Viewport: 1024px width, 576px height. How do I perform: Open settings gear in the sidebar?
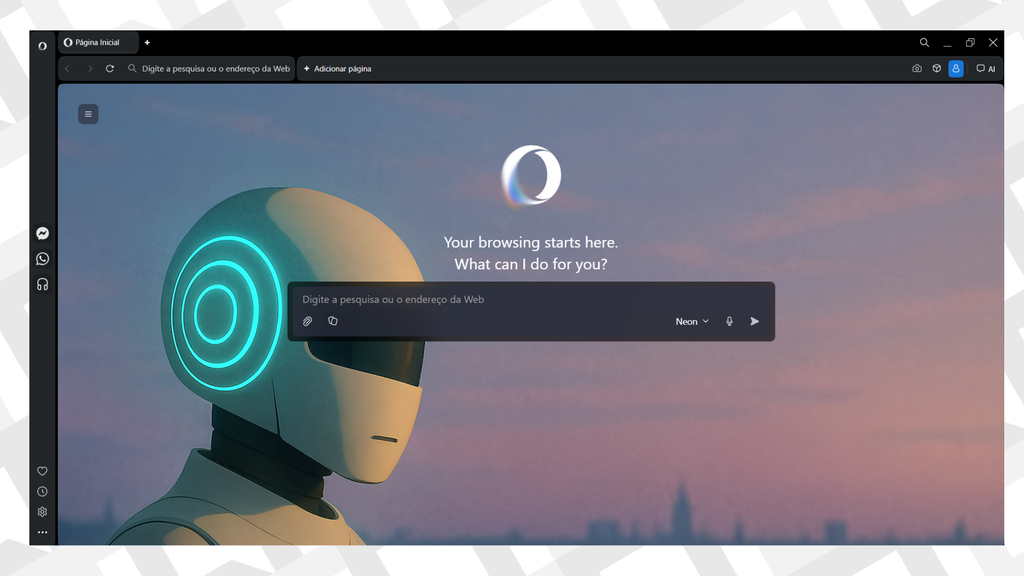pos(42,512)
